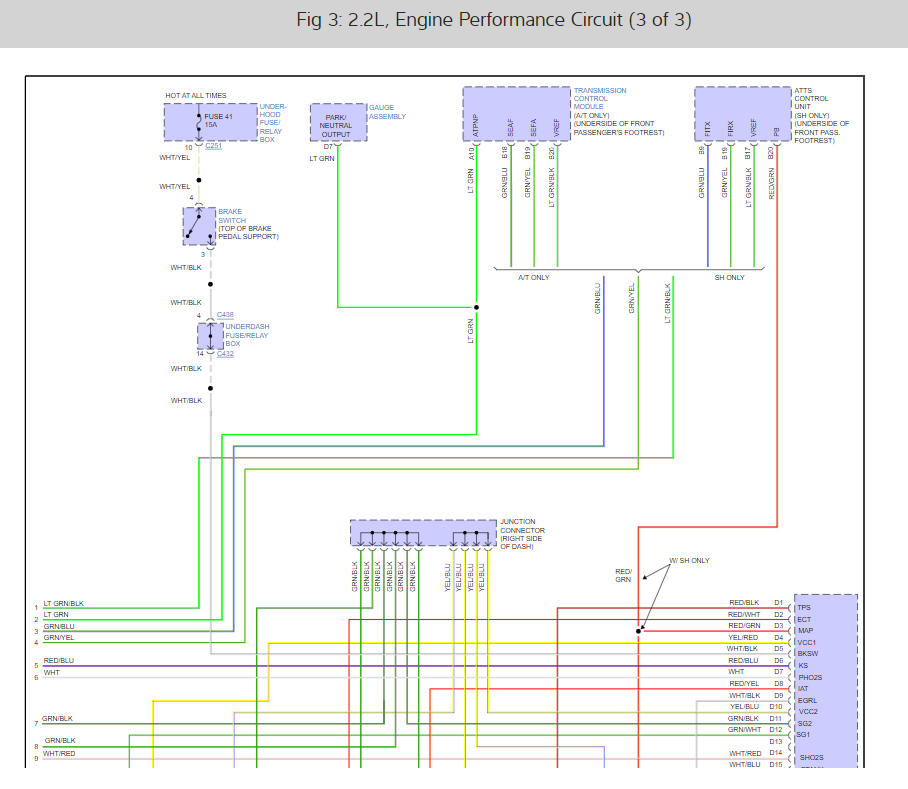Click the IAT pin label
Image resolution: width=908 pixels, height=789 pixels.
[803, 688]
